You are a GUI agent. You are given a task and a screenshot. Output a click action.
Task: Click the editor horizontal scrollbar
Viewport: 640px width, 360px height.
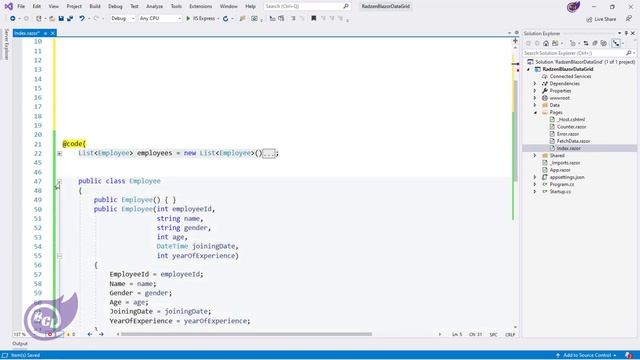click(x=247, y=334)
